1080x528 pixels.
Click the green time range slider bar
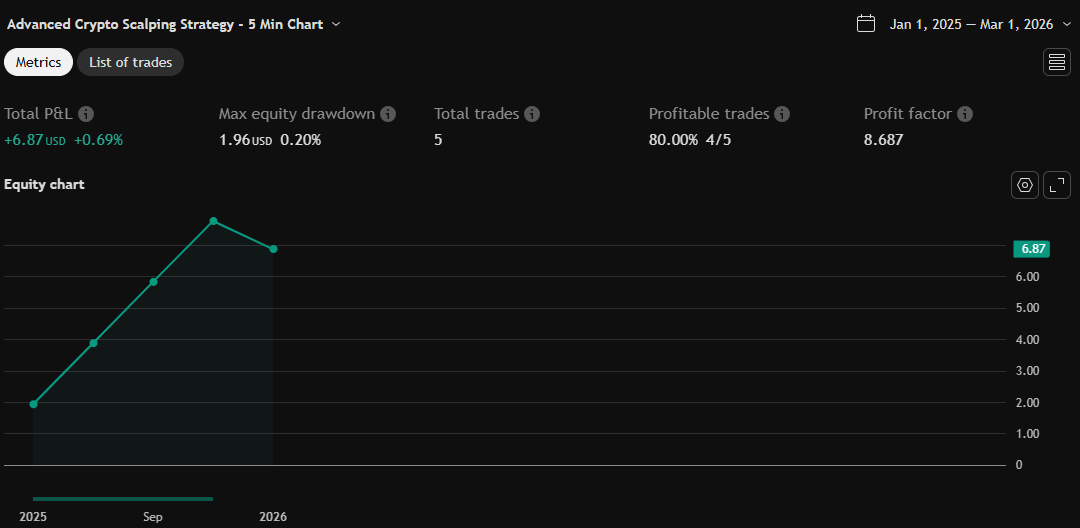pos(122,498)
